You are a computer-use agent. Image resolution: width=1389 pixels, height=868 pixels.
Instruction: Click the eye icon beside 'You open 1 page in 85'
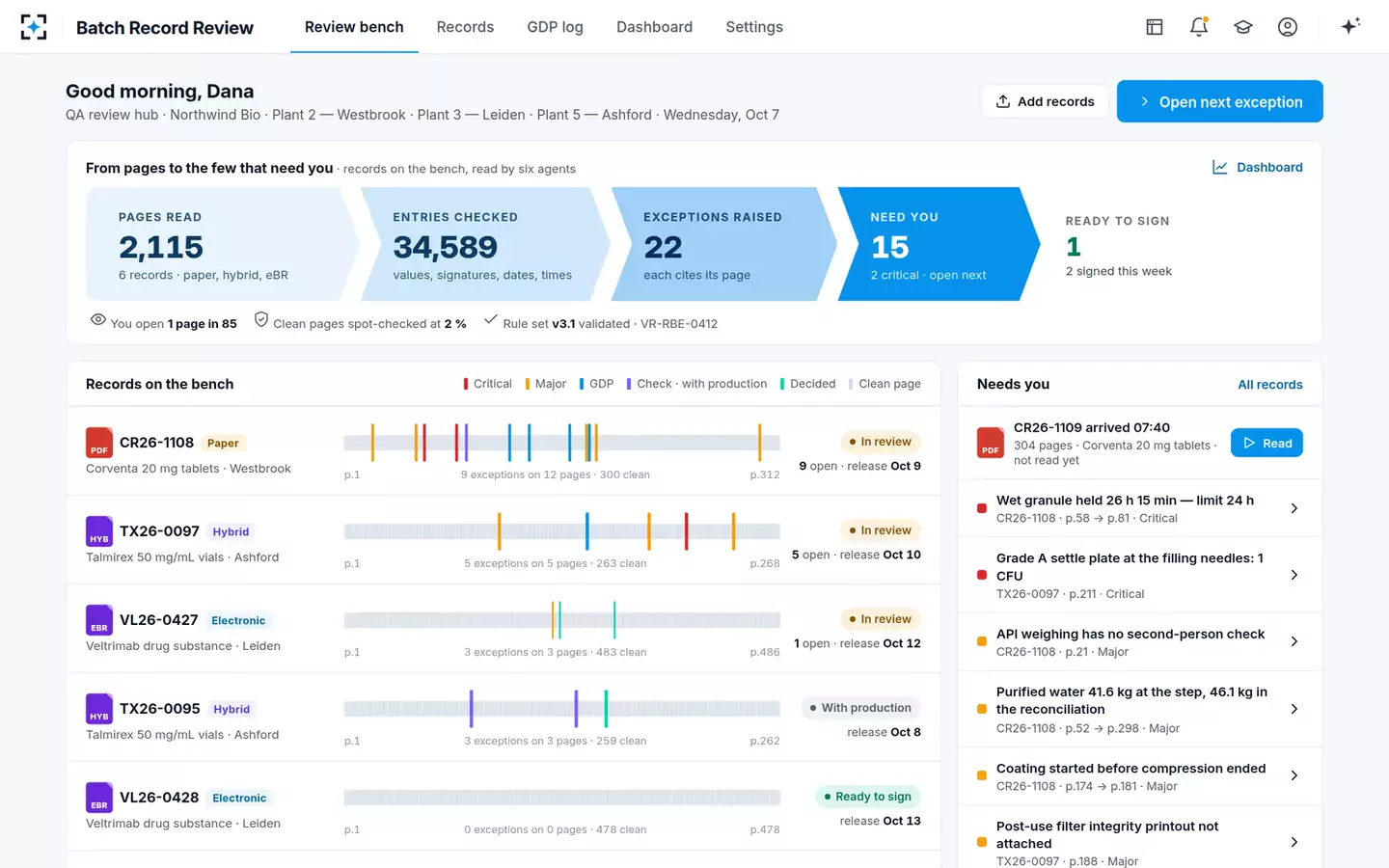click(97, 319)
